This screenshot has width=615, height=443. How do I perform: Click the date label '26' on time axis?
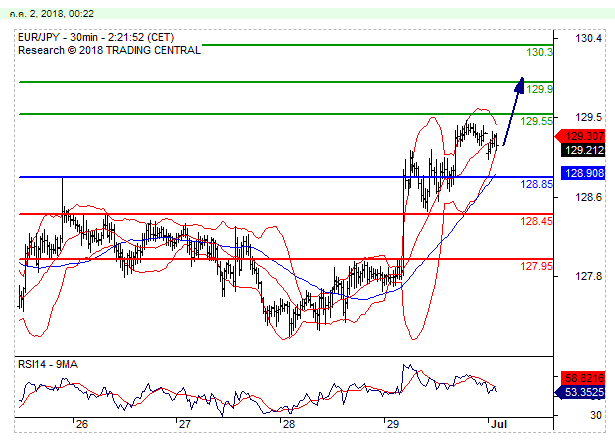point(82,424)
